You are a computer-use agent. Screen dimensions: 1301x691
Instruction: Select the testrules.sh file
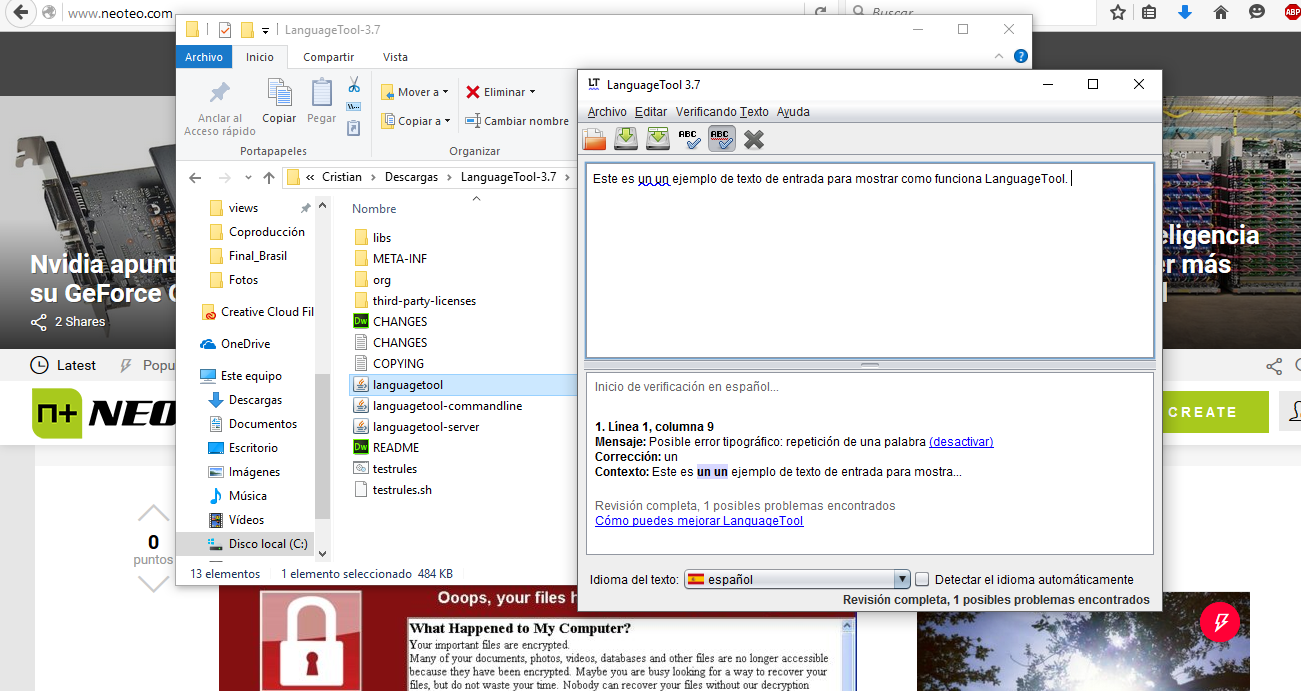[402, 490]
